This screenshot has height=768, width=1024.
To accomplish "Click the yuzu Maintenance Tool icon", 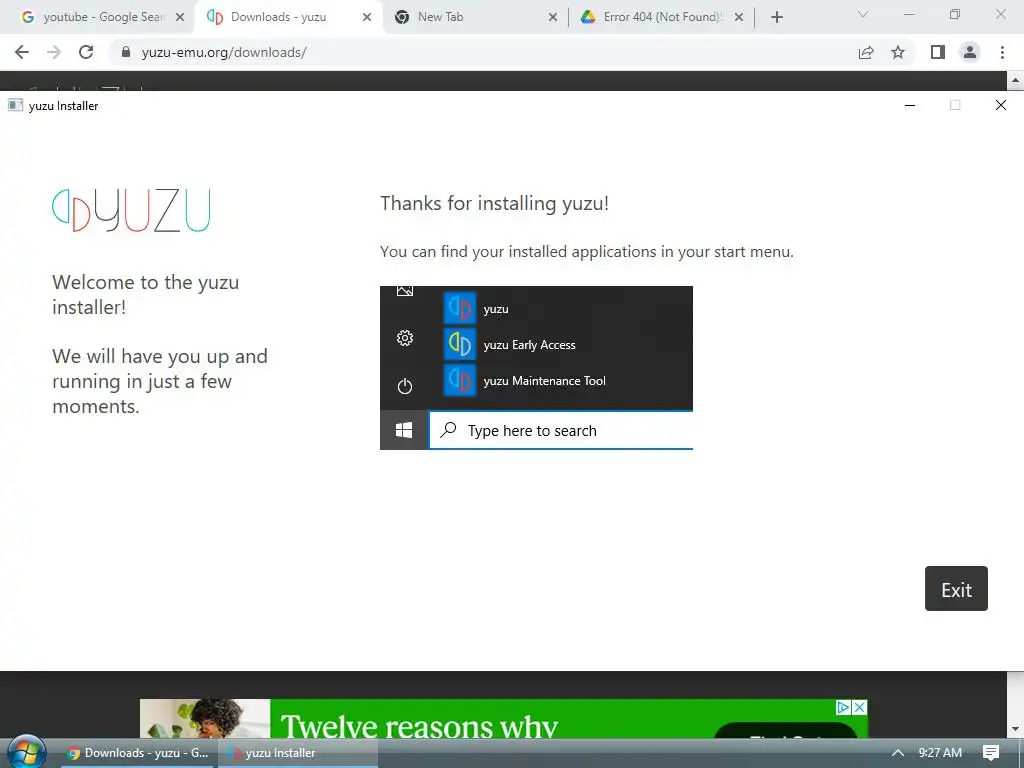I will pyautogui.click(x=460, y=380).
